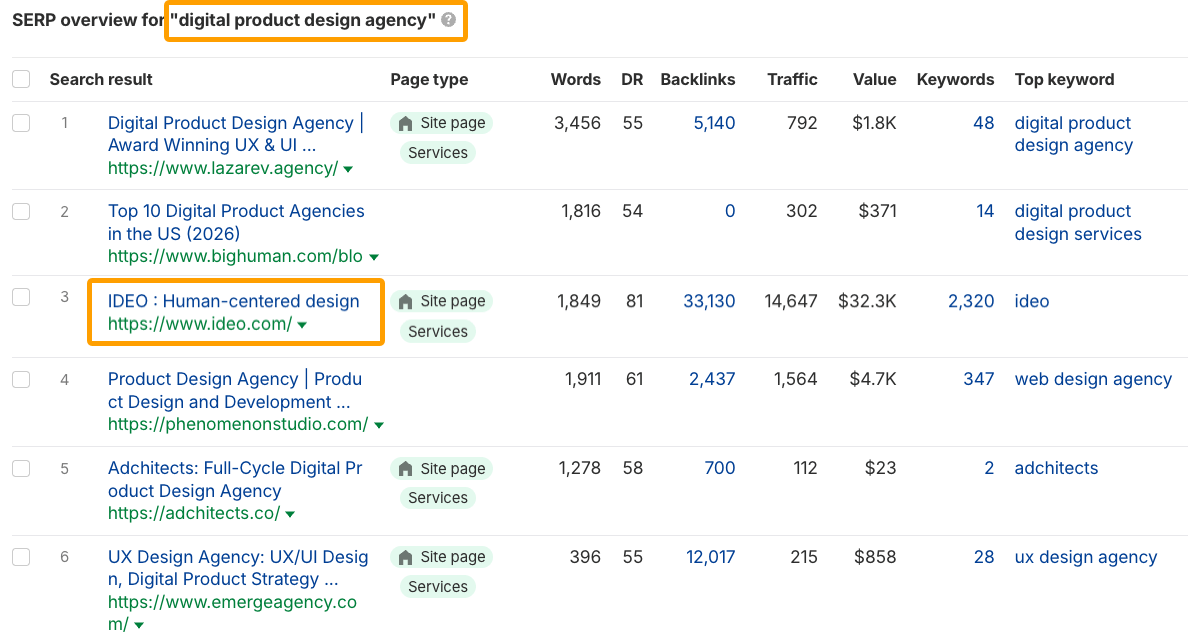The height and width of the screenshot is (643, 1191).
Task: Click the digital product design agency top keyword
Action: tap(1073, 133)
